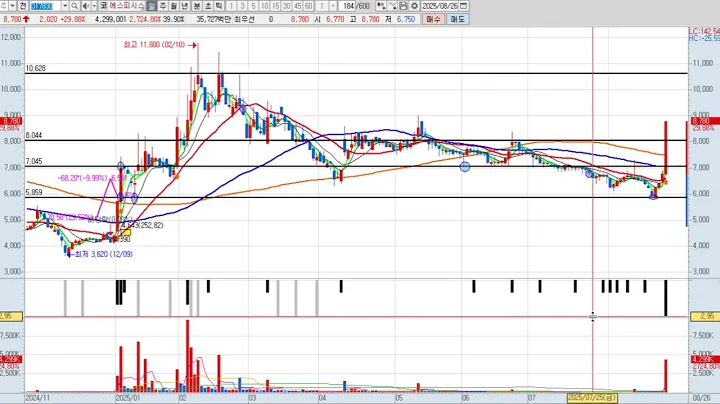Click the 7,045 horizontal line label
This screenshot has height=404, width=720.
(x=34, y=161)
